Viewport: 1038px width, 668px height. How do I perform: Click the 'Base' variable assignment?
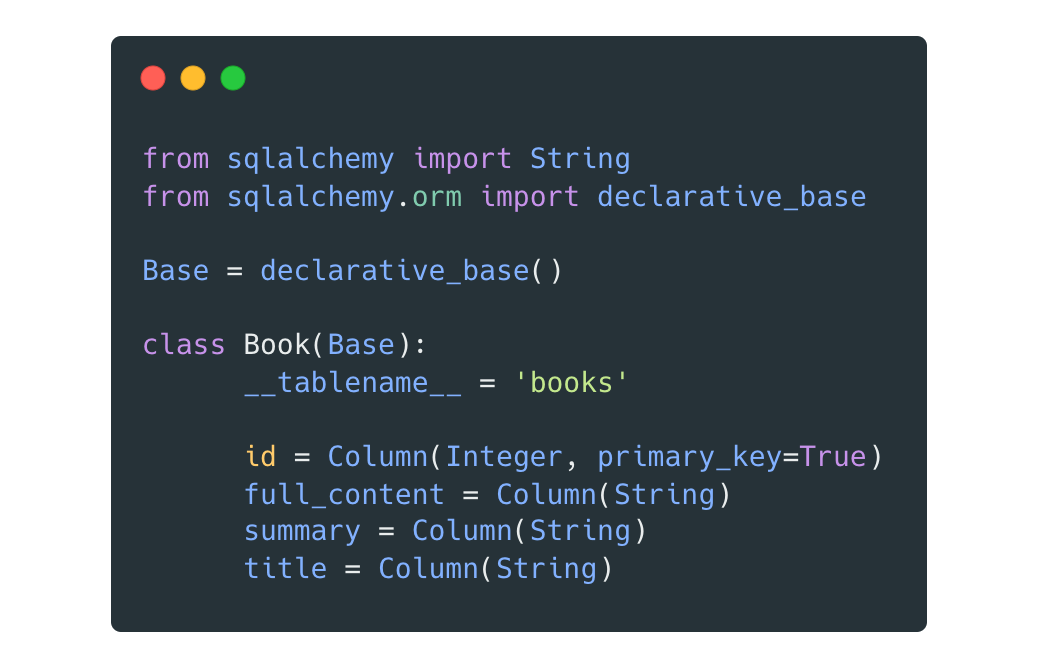coord(176,271)
